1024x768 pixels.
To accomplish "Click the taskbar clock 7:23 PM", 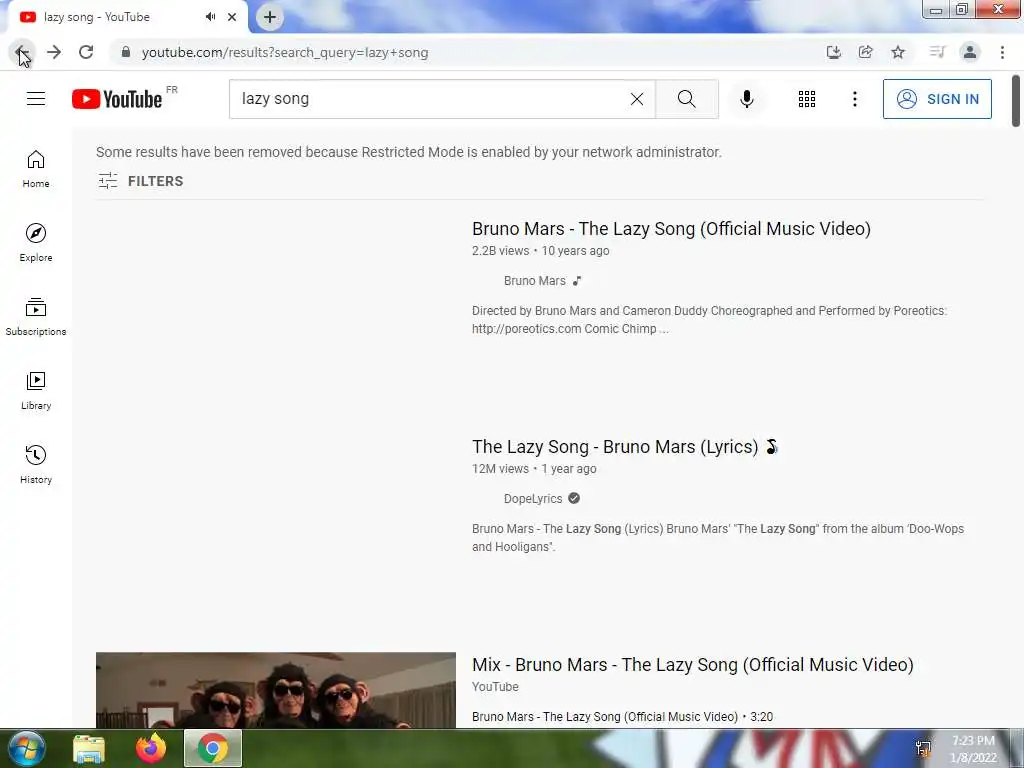I will click(973, 741).
